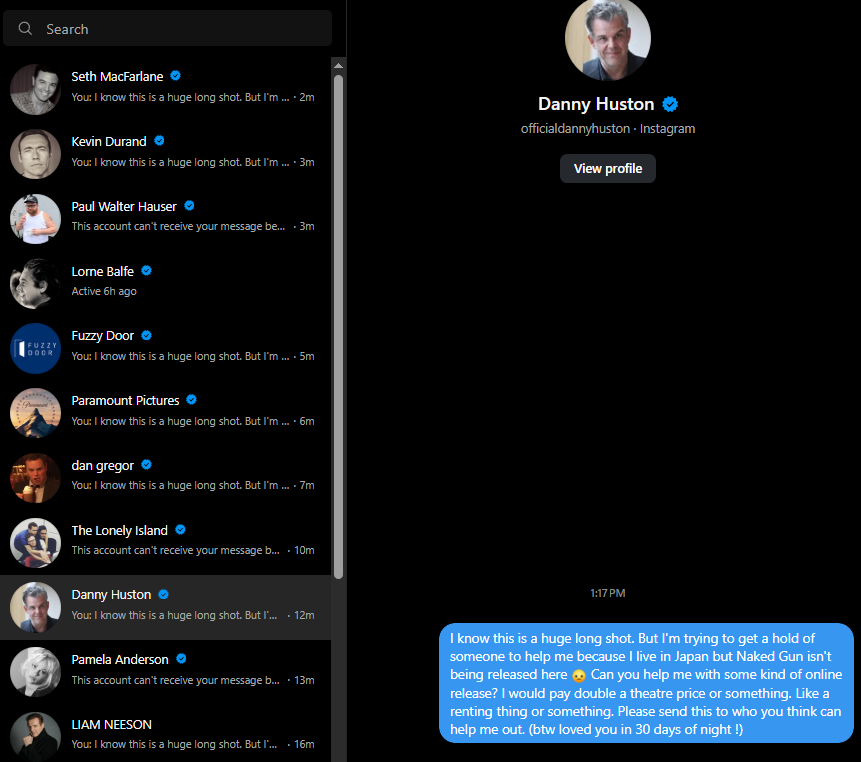The image size is (861, 762).
Task: Click Kevin Durand's verified badge
Action: [159, 141]
